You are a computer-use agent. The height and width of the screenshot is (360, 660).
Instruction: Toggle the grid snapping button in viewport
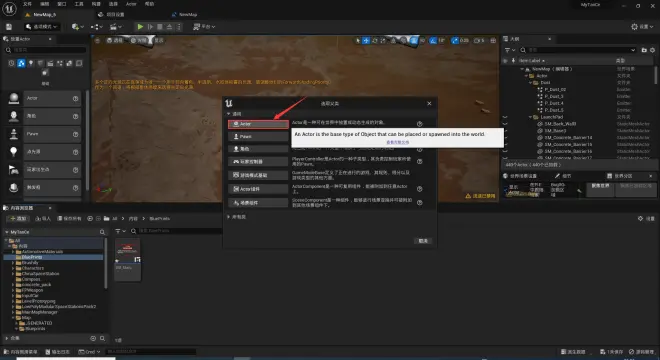pos(414,40)
